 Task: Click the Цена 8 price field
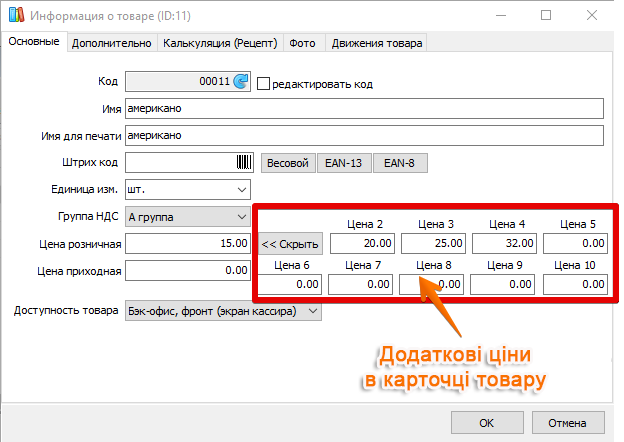click(431, 284)
